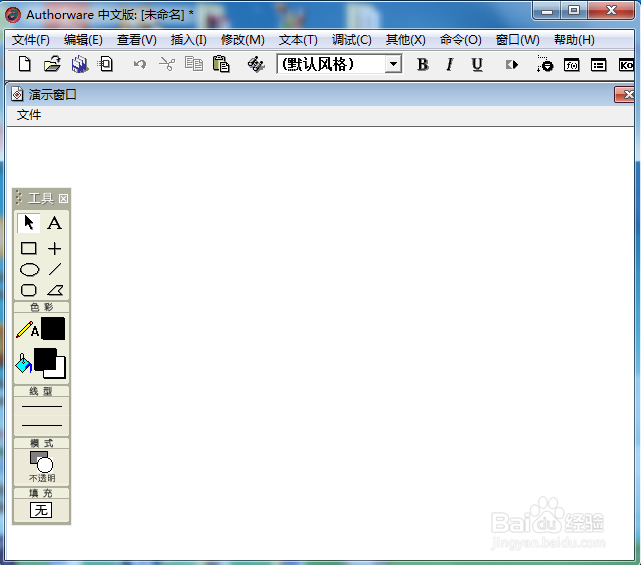
Task: Open the Help(H) menu
Action: tap(574, 40)
